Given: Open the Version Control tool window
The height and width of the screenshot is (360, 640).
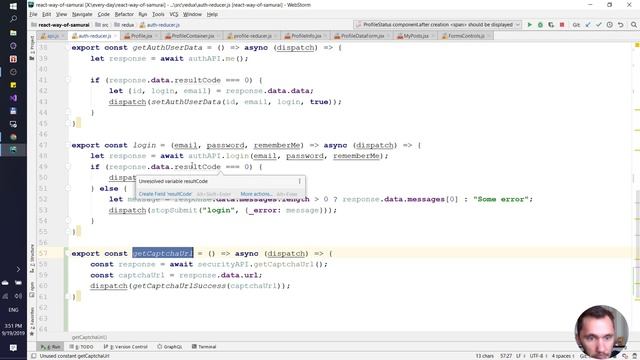Looking at the screenshot, I should (x=126, y=347).
